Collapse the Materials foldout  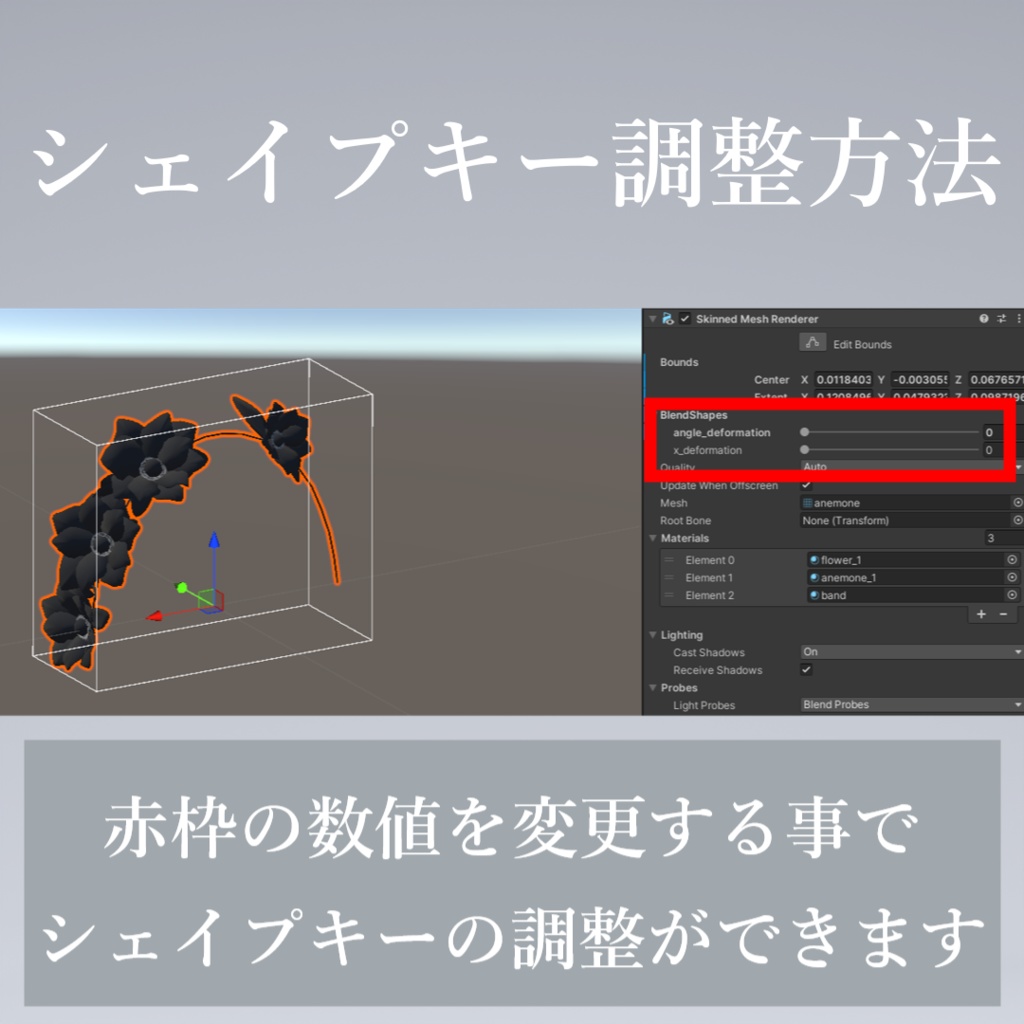pos(654,538)
